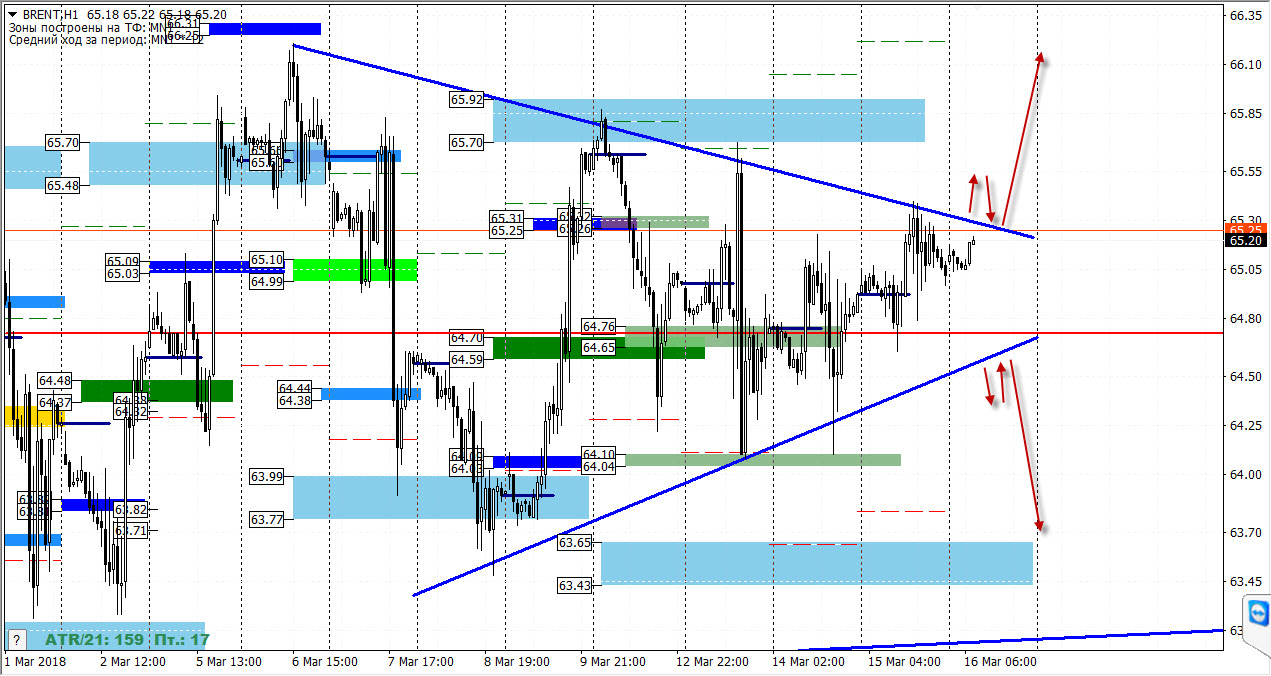Click 66.35 on the price scale

(x=1246, y=16)
